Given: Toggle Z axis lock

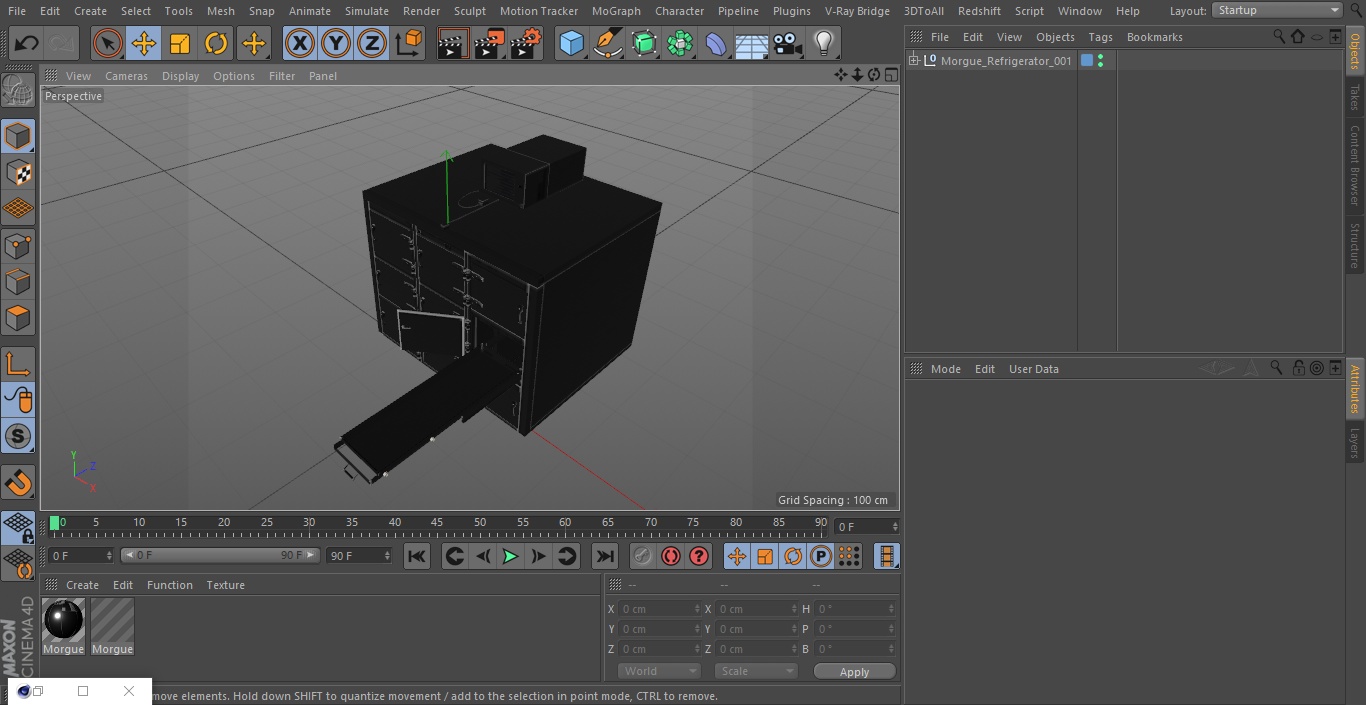Looking at the screenshot, I should (x=372, y=44).
